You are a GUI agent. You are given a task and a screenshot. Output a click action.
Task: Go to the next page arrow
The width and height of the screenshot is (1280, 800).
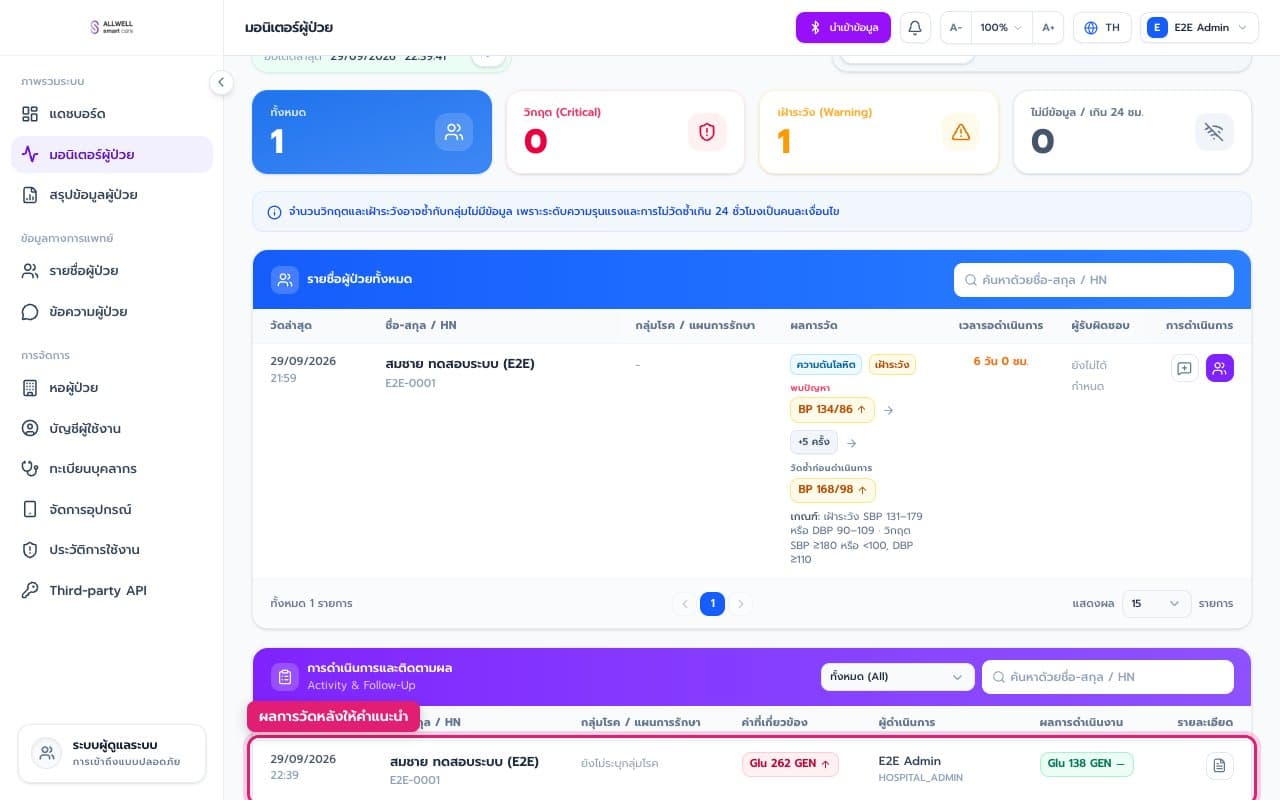tap(740, 604)
